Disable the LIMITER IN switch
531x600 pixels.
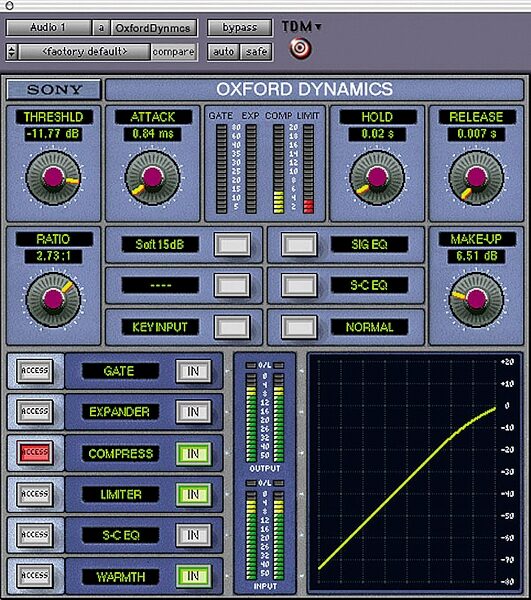pos(193,494)
